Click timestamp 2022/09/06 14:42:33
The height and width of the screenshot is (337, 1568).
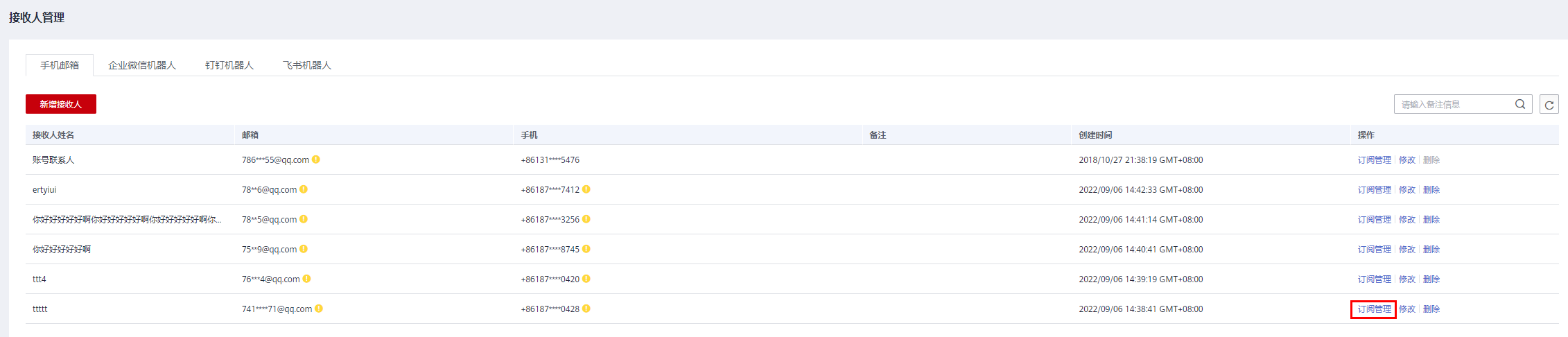(x=1141, y=190)
